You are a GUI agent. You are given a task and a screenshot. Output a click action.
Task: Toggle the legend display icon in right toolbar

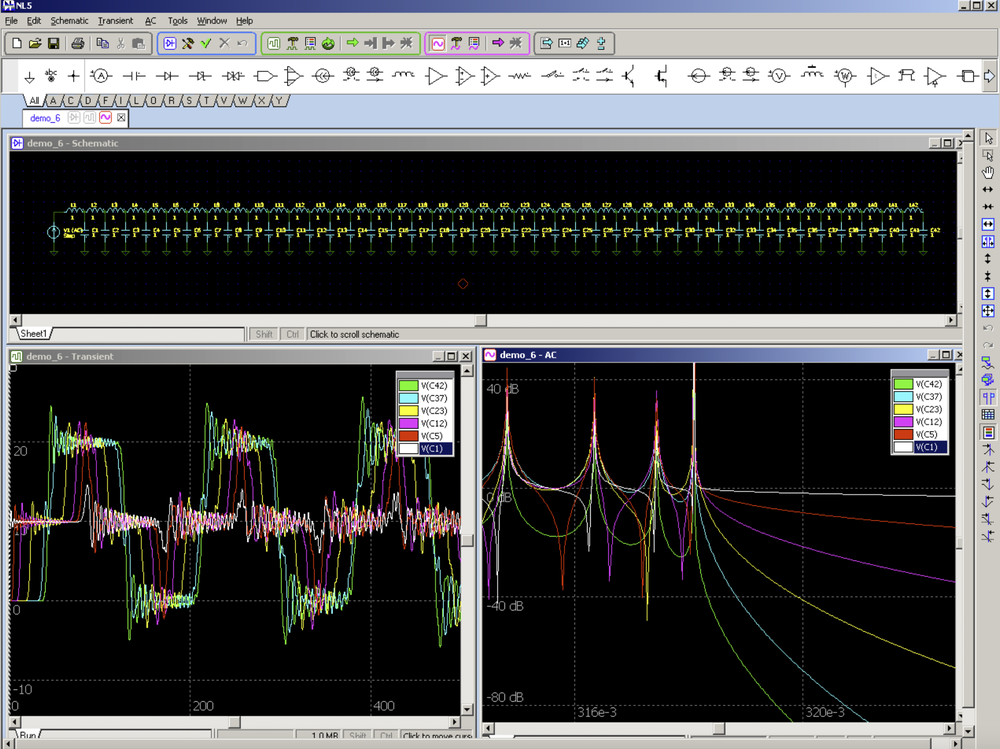pos(988,432)
